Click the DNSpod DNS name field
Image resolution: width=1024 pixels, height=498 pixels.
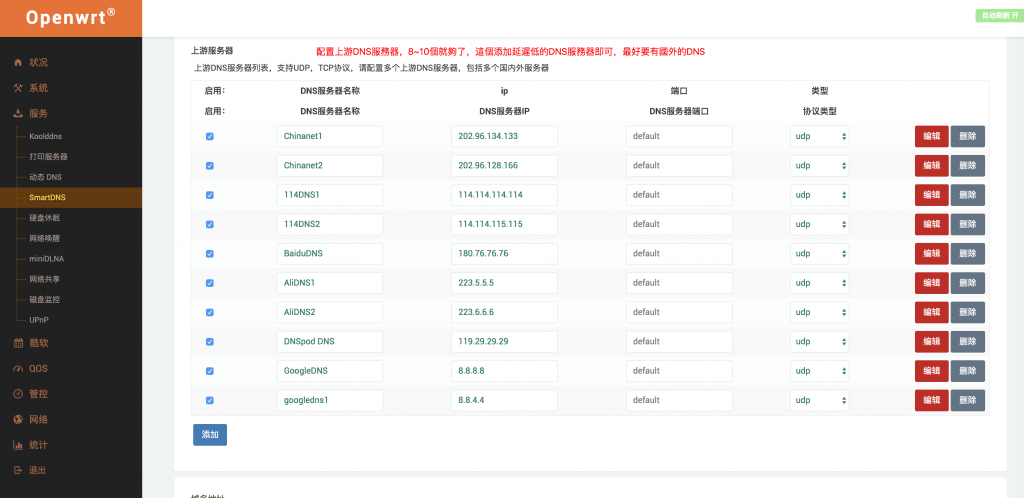pos(330,341)
